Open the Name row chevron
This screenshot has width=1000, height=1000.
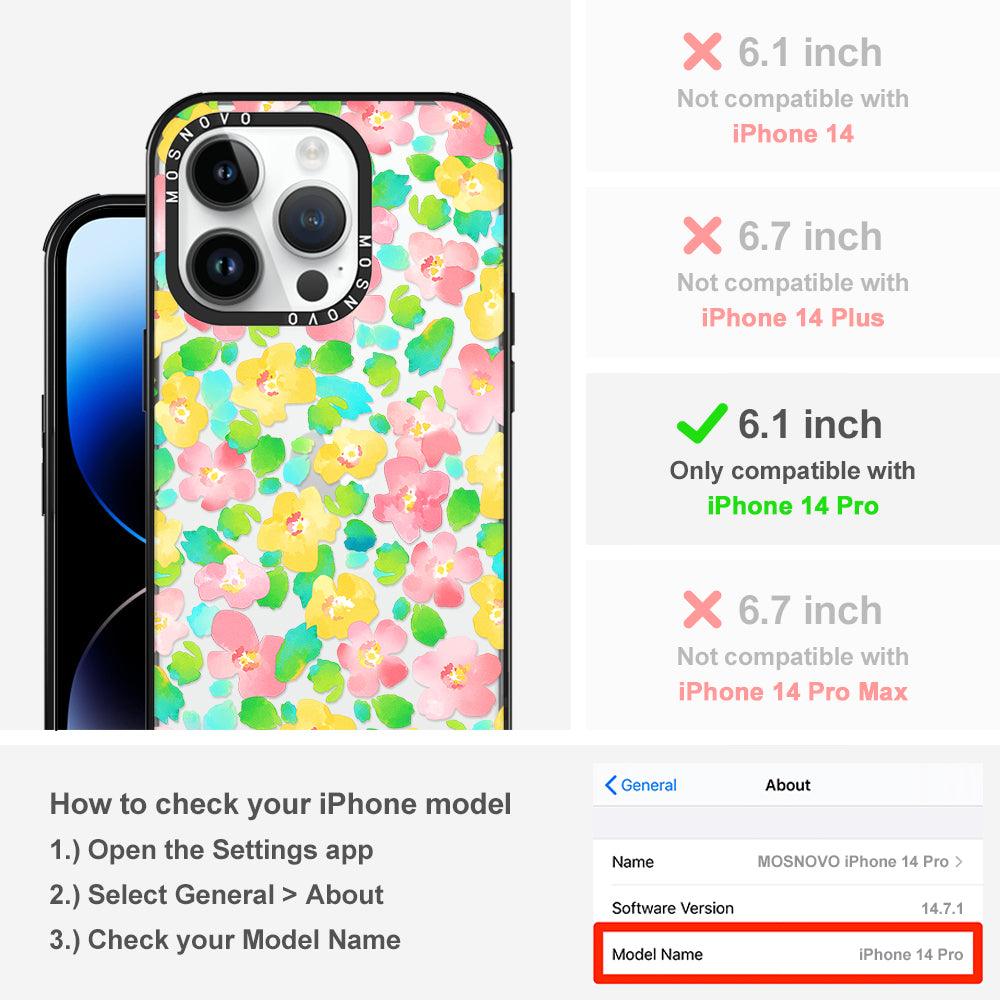point(959,862)
